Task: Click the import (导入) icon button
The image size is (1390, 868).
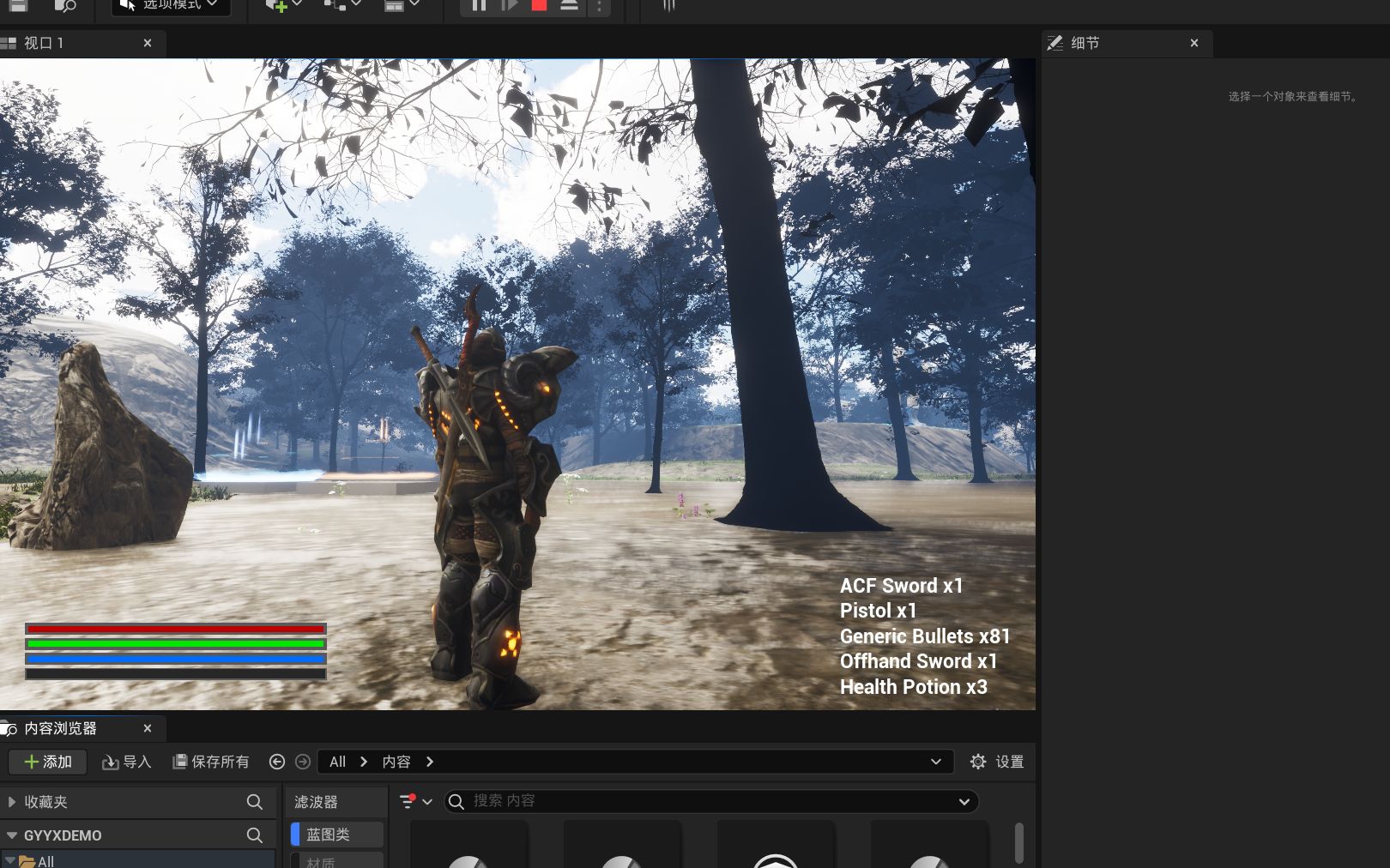Action: (126, 762)
